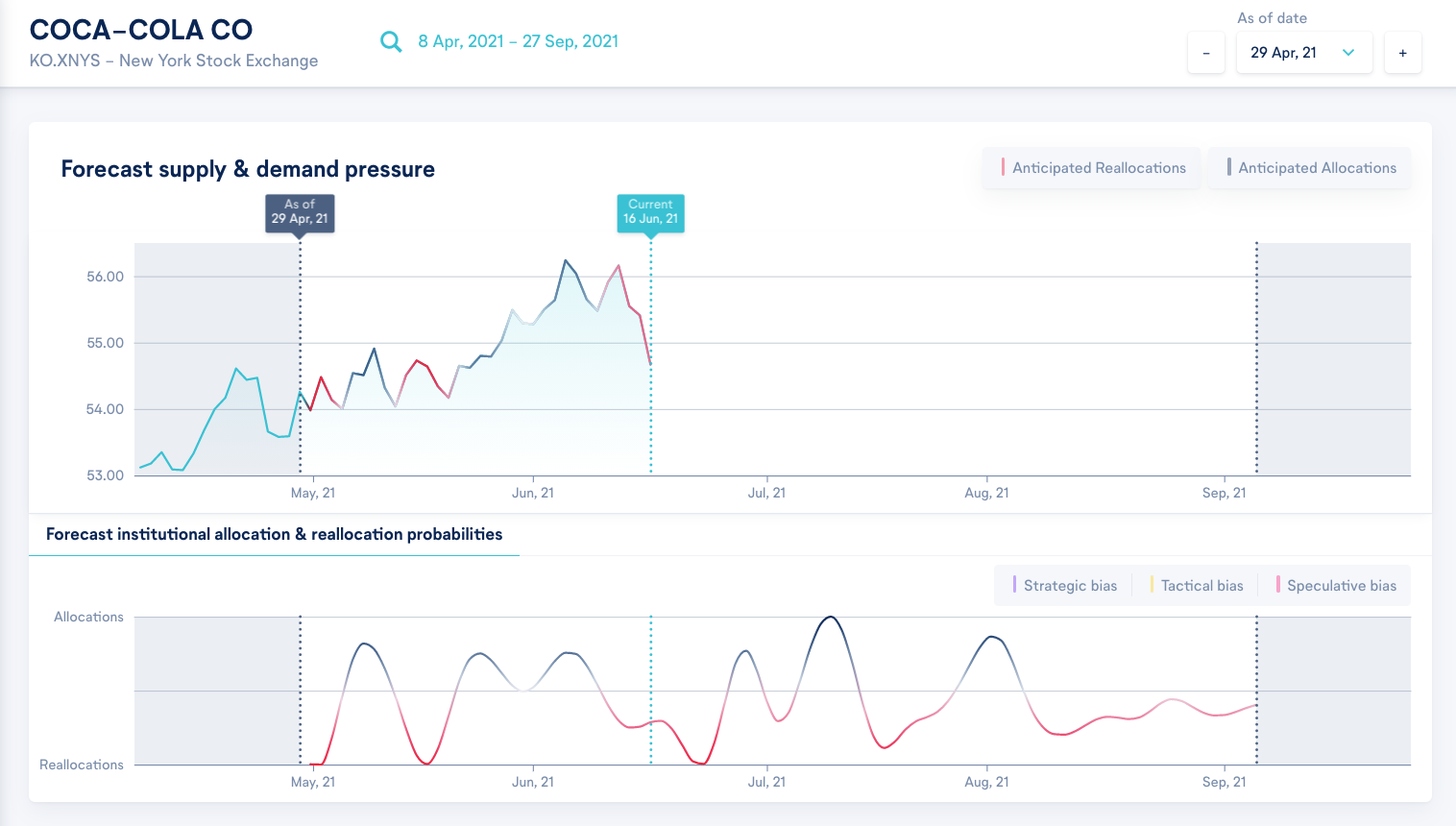The width and height of the screenshot is (1456, 826).
Task: Click the 53.00 price axis label
Action: point(105,475)
